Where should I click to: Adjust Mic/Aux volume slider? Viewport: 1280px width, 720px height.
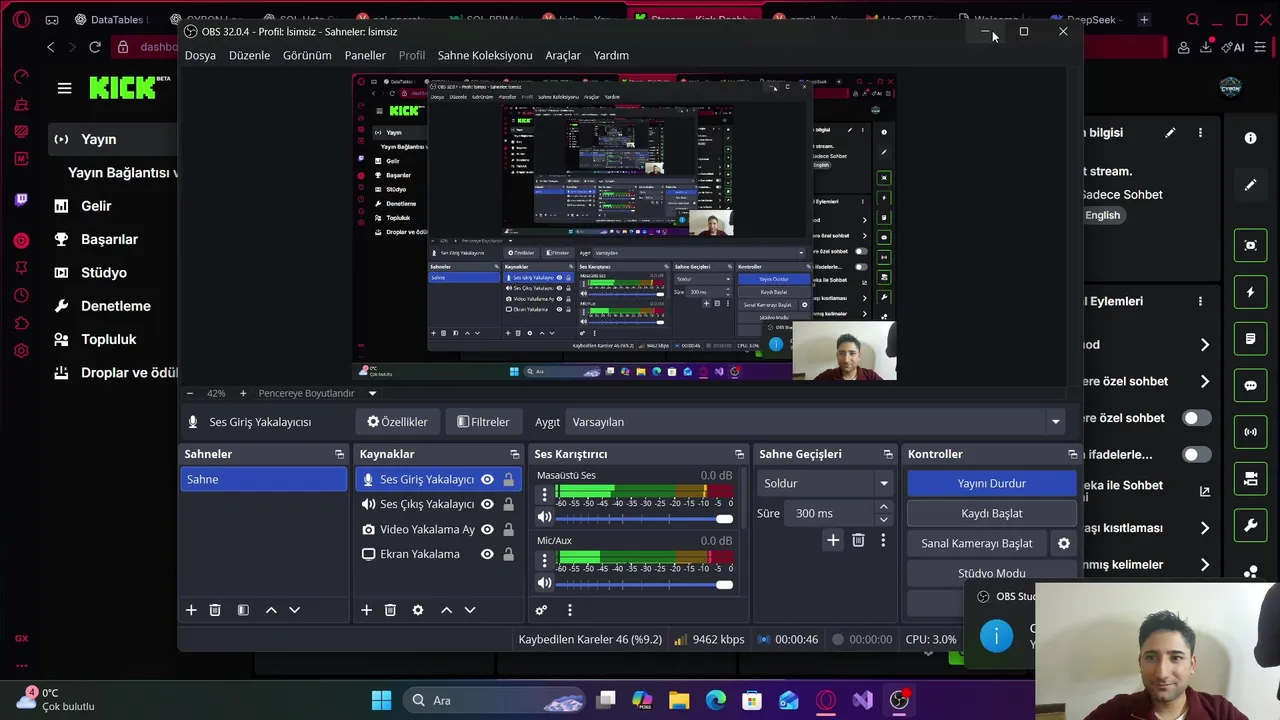coord(644,583)
